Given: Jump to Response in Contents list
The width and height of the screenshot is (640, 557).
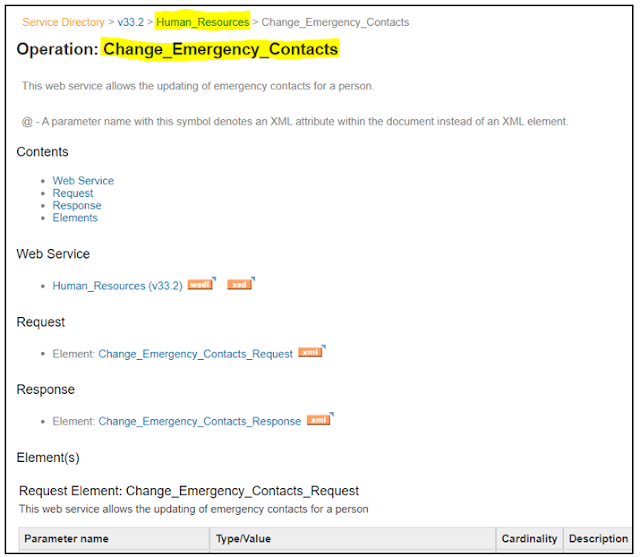Looking at the screenshot, I should point(77,205).
